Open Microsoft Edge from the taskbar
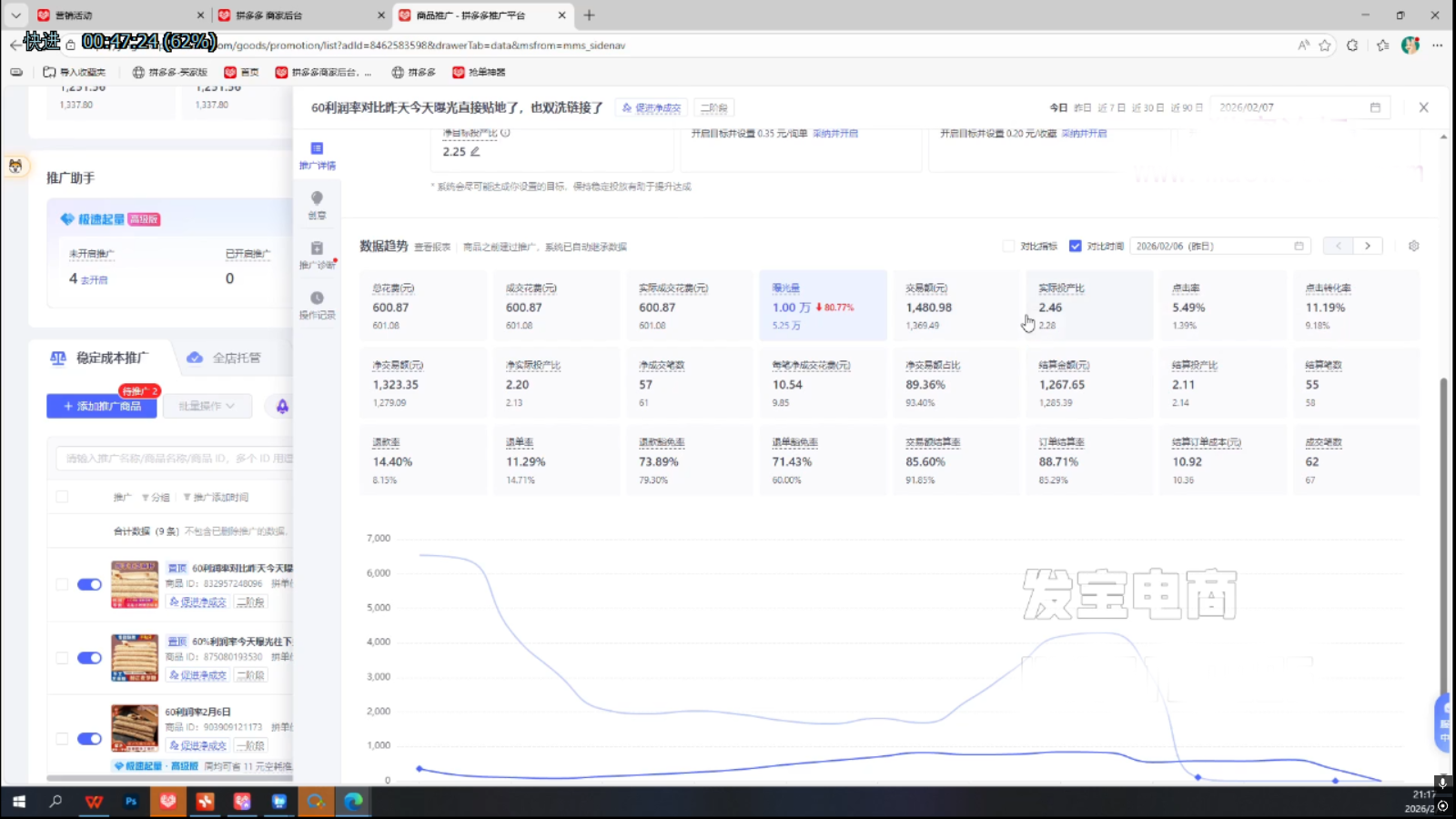This screenshot has width=1456, height=819. (x=353, y=801)
